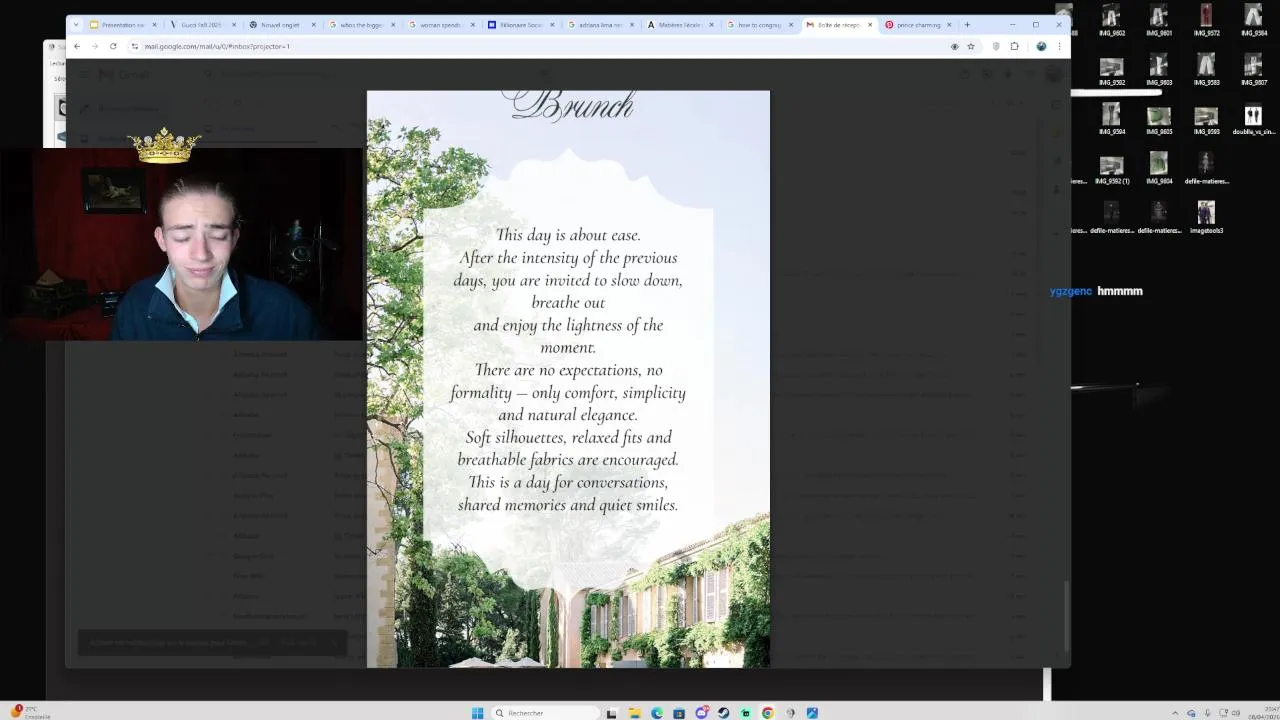Image resolution: width=1280 pixels, height=720 pixels.
Task: Open File Explorer from taskbar
Action: click(x=634, y=713)
